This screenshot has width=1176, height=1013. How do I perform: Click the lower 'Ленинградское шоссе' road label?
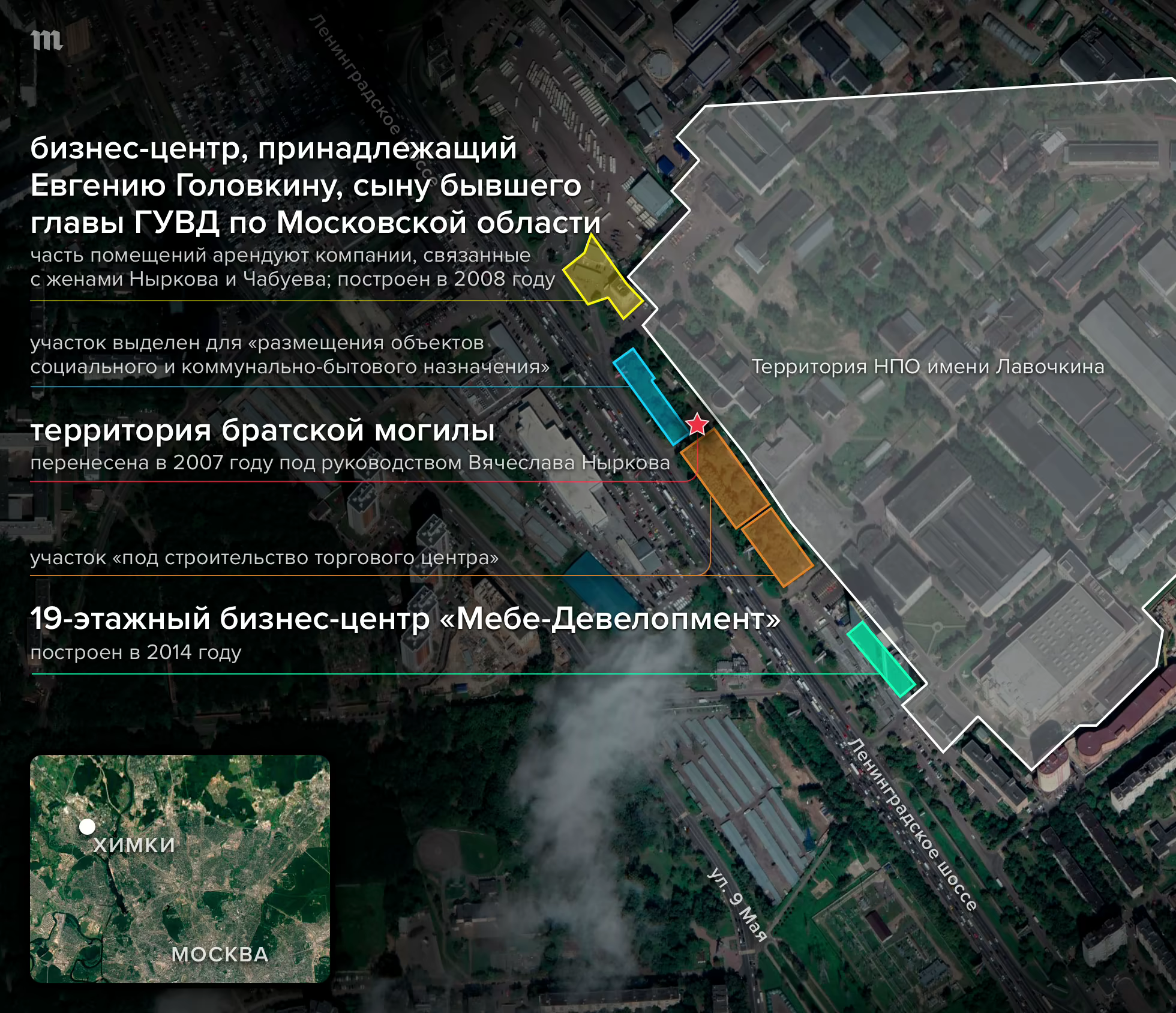click(913, 825)
